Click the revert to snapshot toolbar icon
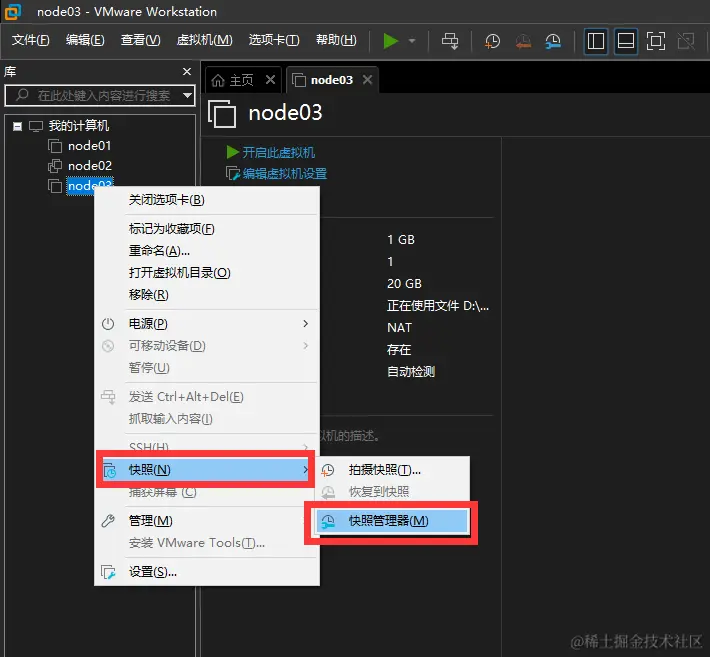Image resolution: width=710 pixels, height=657 pixels. coord(523,41)
